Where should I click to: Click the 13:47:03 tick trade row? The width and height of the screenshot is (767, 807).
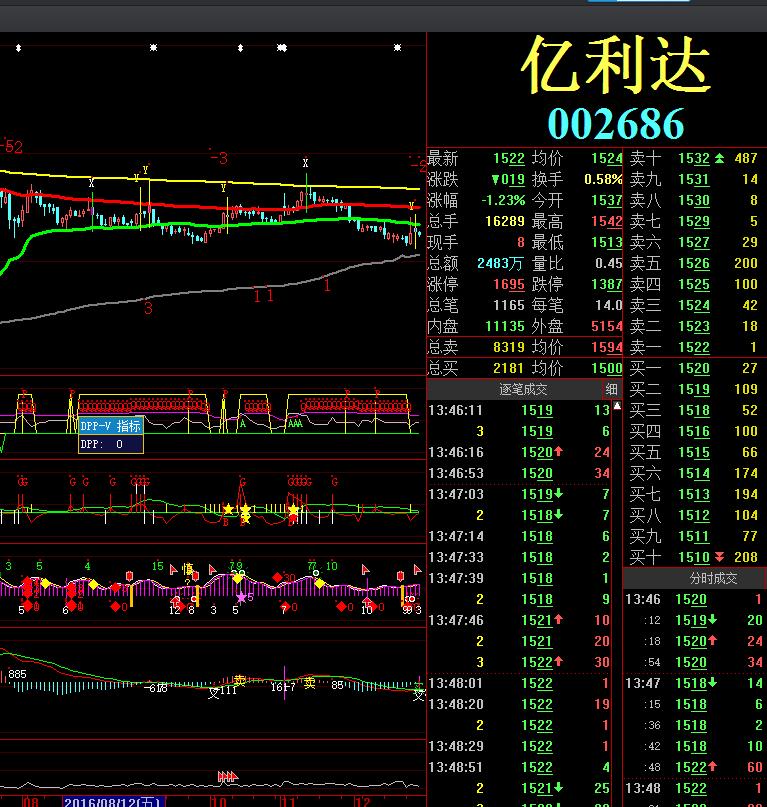[519, 495]
